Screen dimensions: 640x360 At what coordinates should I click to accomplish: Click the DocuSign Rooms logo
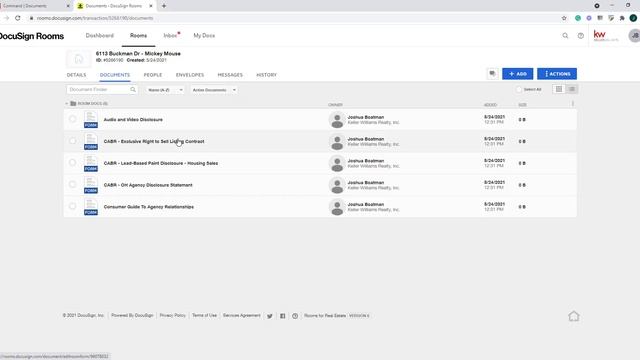click(x=32, y=36)
